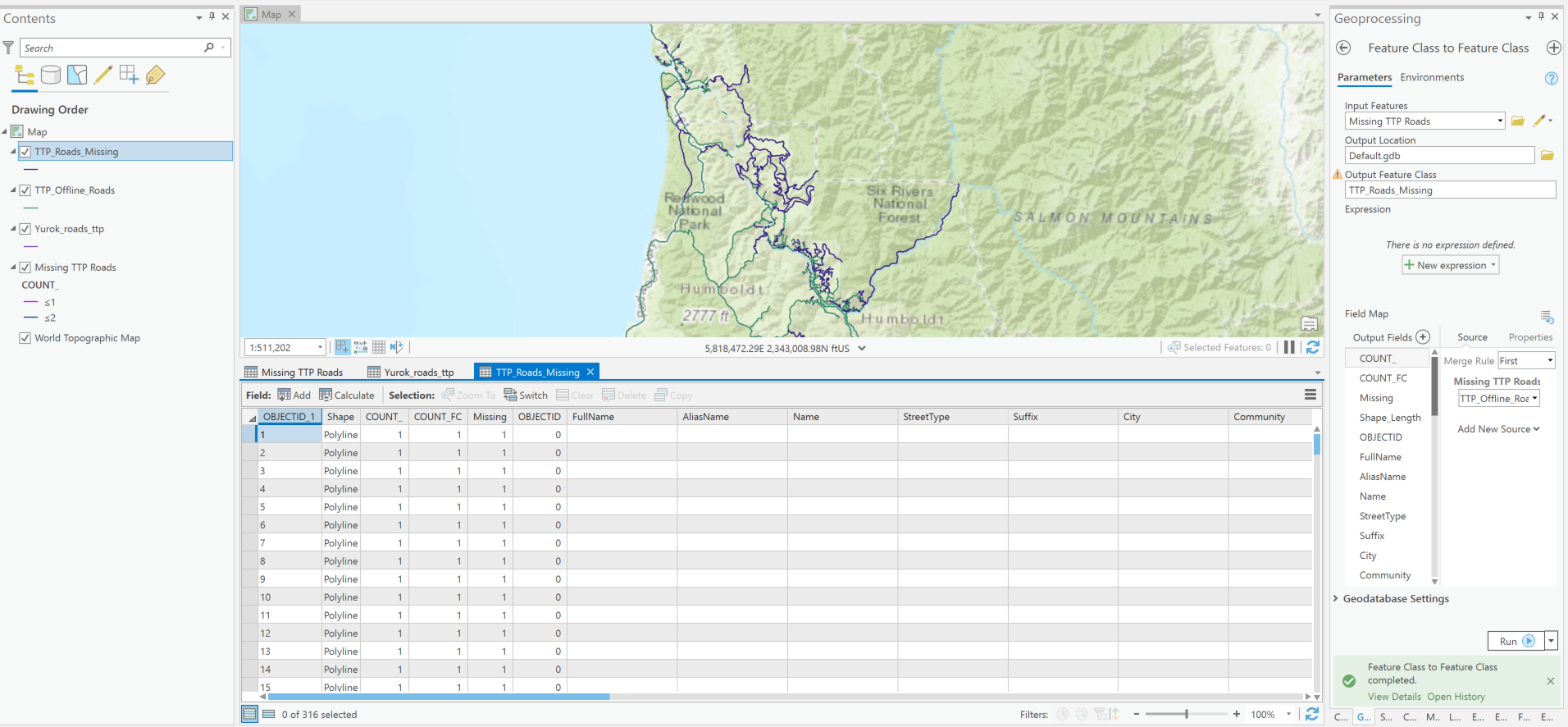This screenshot has height=727, width=1568.
Task: Click New expression button
Action: [1451, 265]
